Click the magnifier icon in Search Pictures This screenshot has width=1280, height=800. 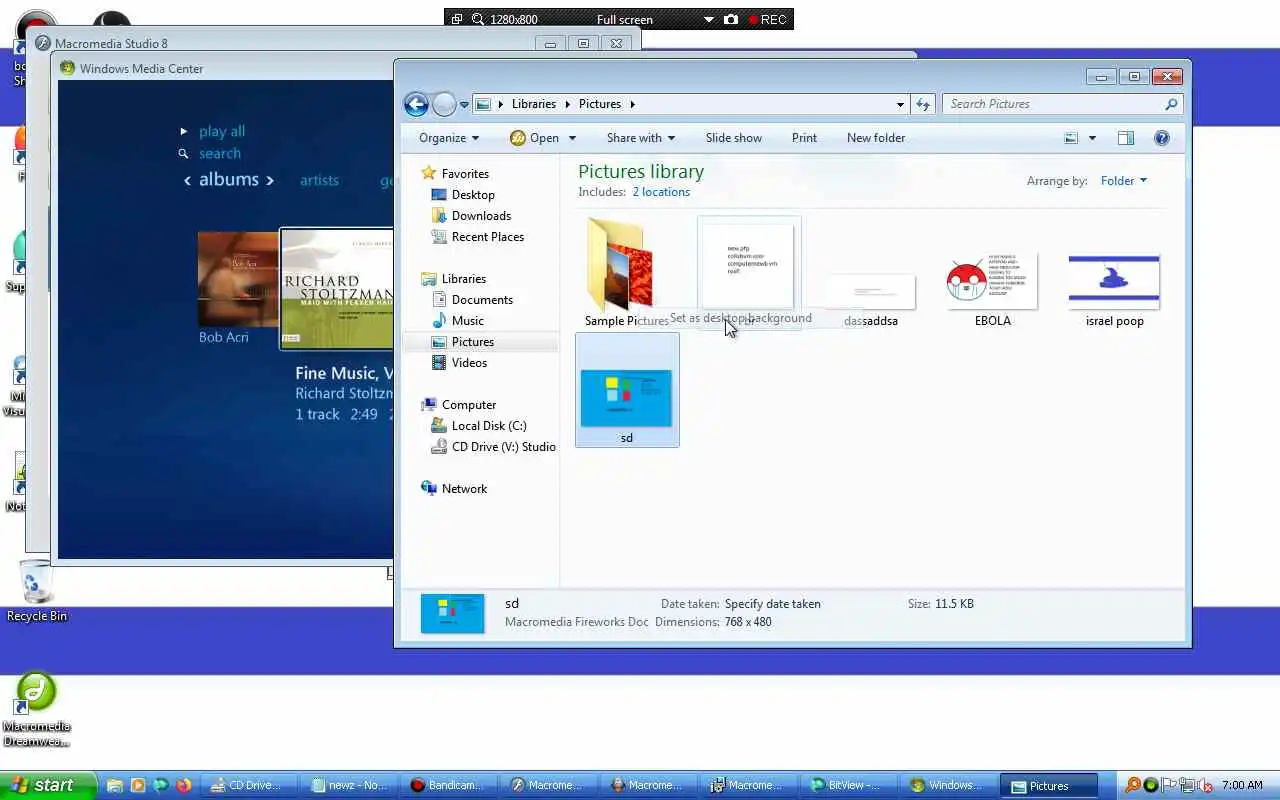(1171, 104)
